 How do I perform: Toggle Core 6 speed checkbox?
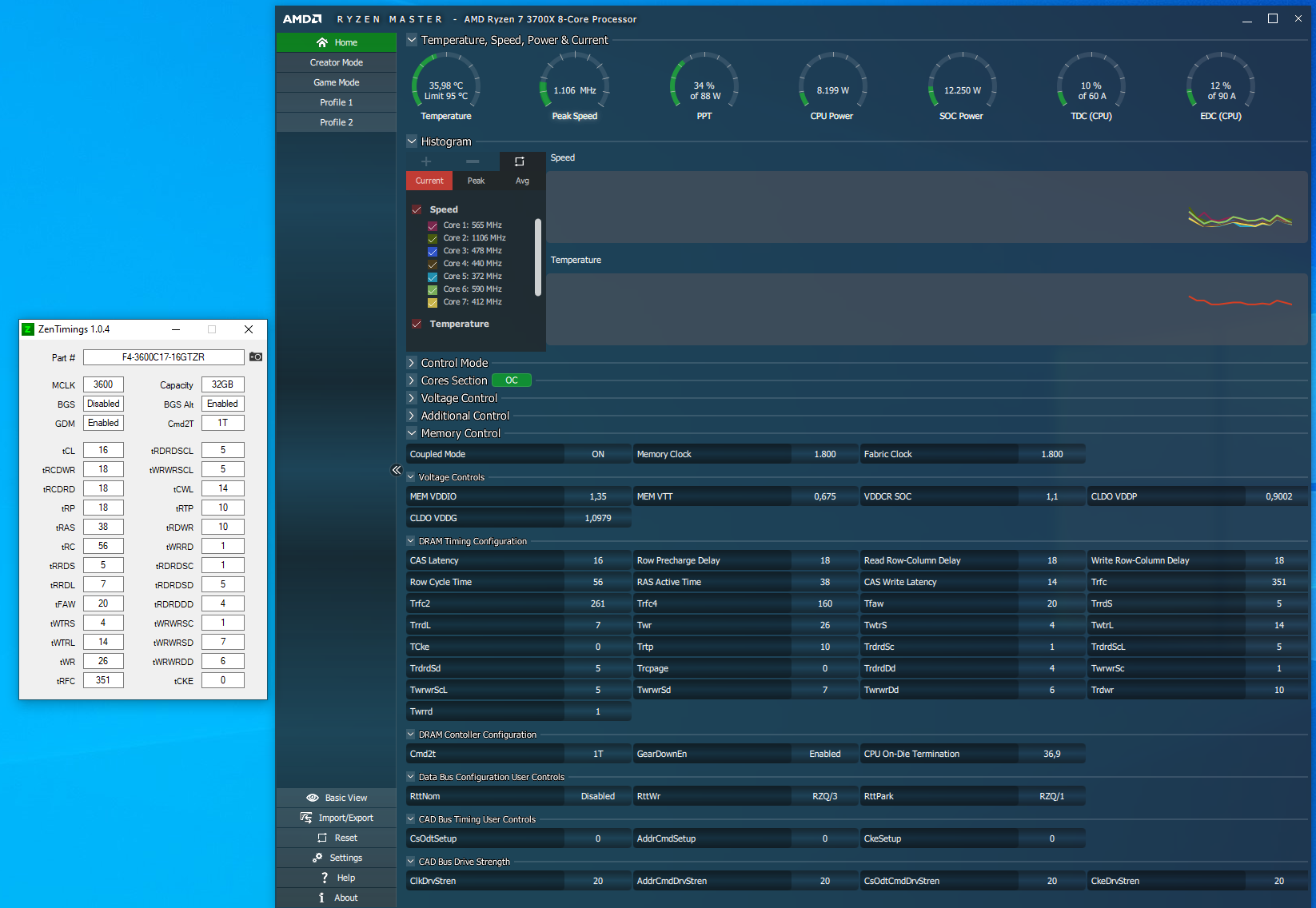[x=433, y=290]
